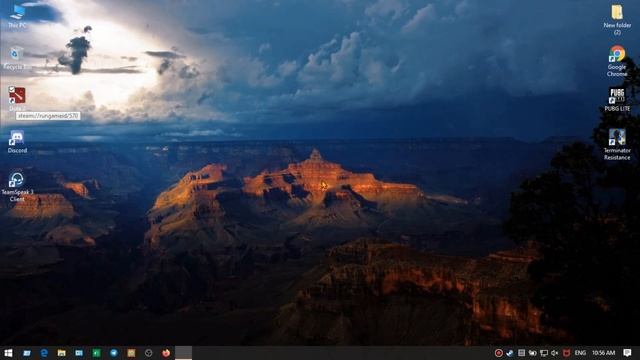This screenshot has width=640, height=360.
Task: Open the green Excel taskbar icon
Action: (96, 353)
